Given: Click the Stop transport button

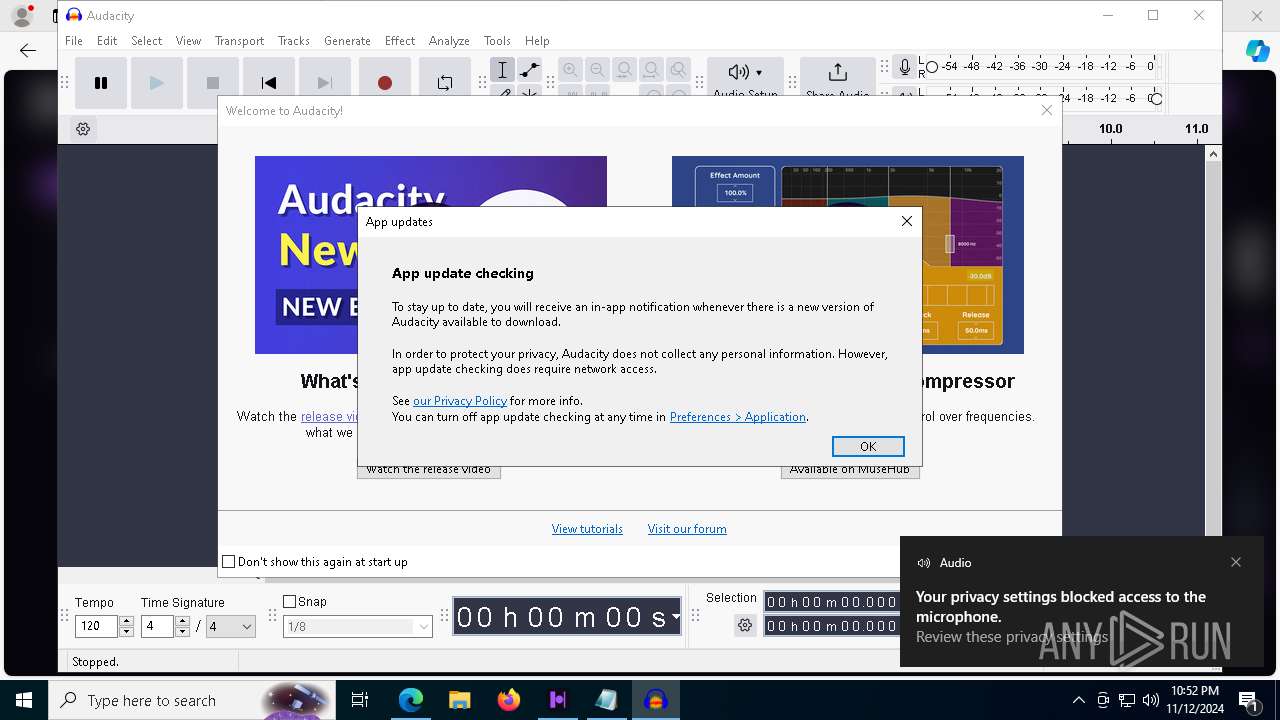Looking at the screenshot, I should pos(213,83).
